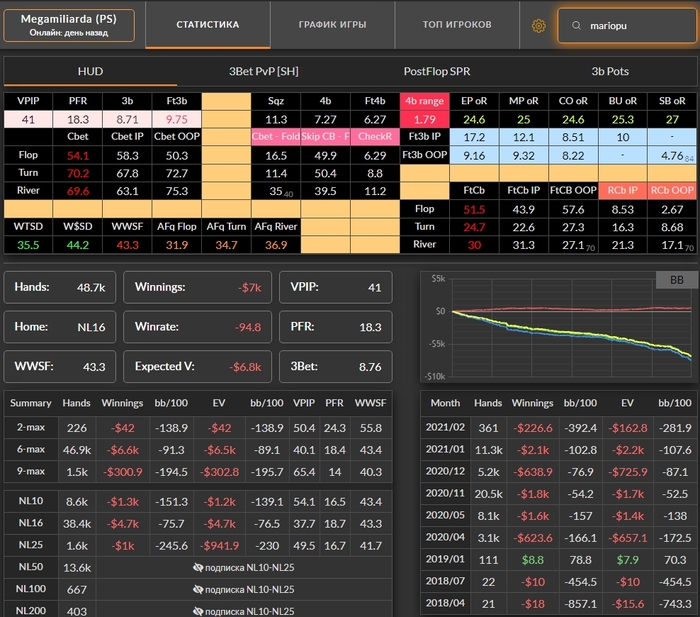Click the magnifier icon in search box

[x=574, y=26]
